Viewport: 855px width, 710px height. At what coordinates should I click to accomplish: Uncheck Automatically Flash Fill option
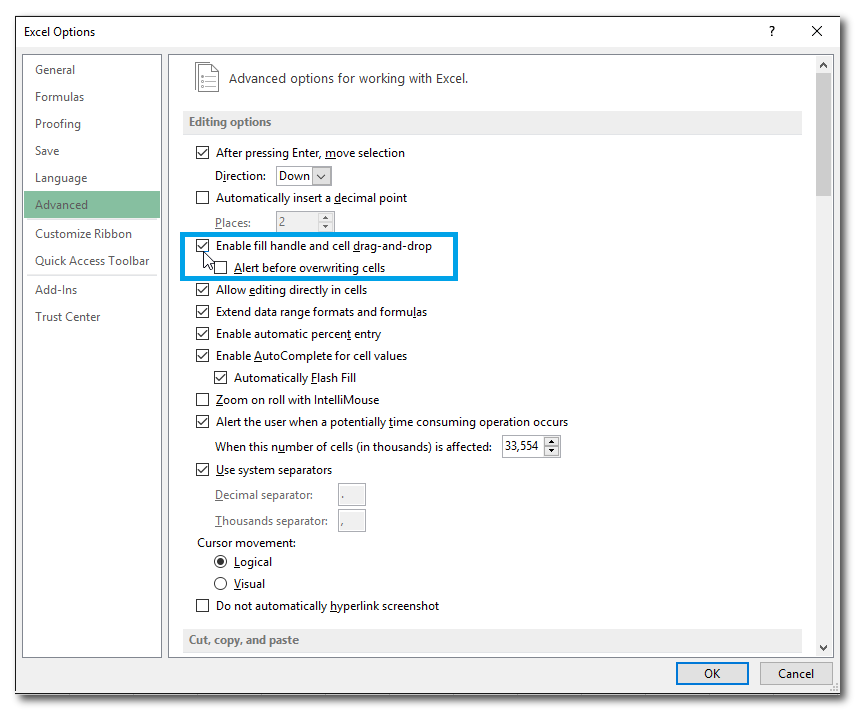[x=221, y=378]
